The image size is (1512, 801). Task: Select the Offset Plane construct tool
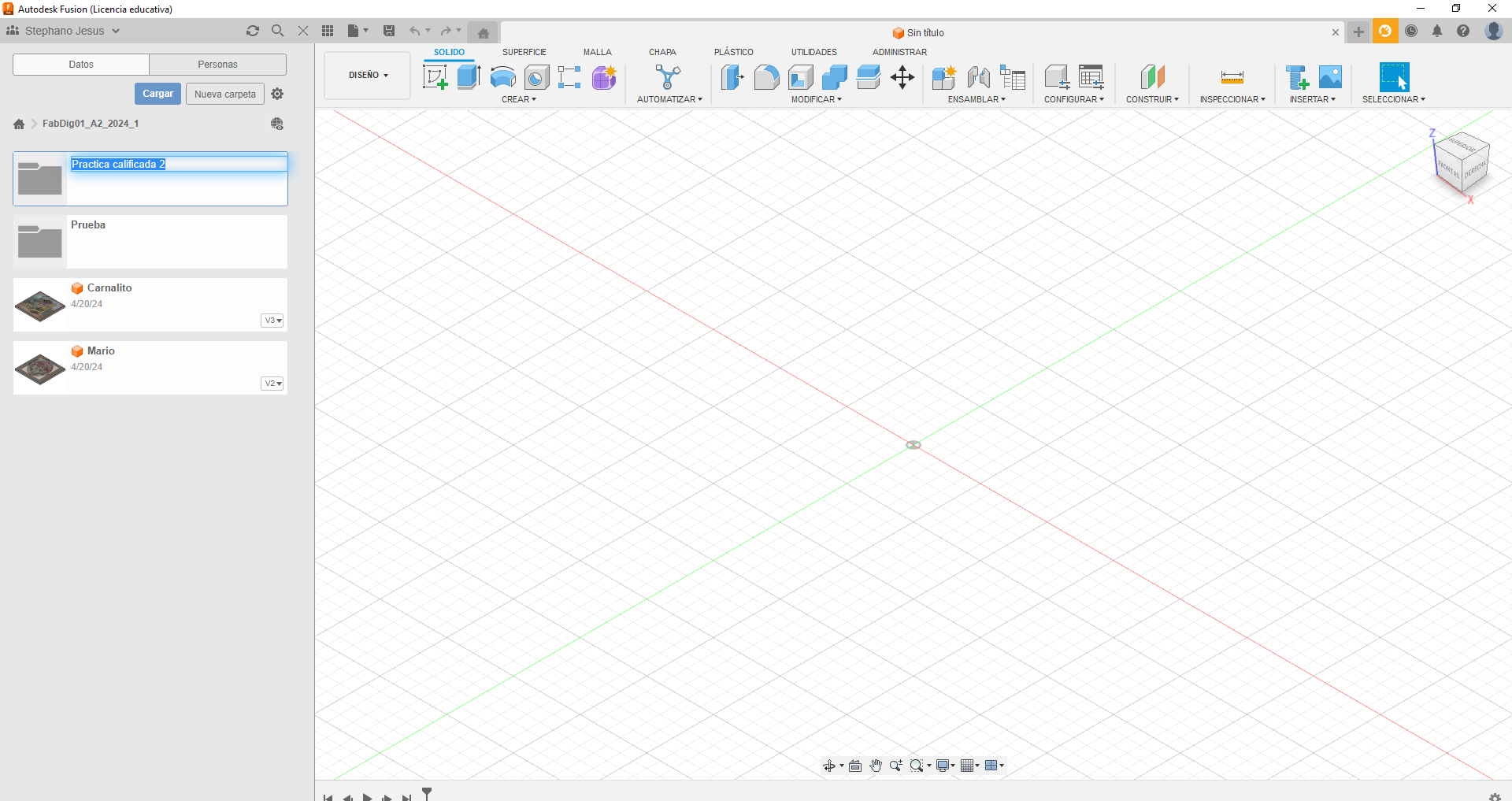[x=1153, y=77]
